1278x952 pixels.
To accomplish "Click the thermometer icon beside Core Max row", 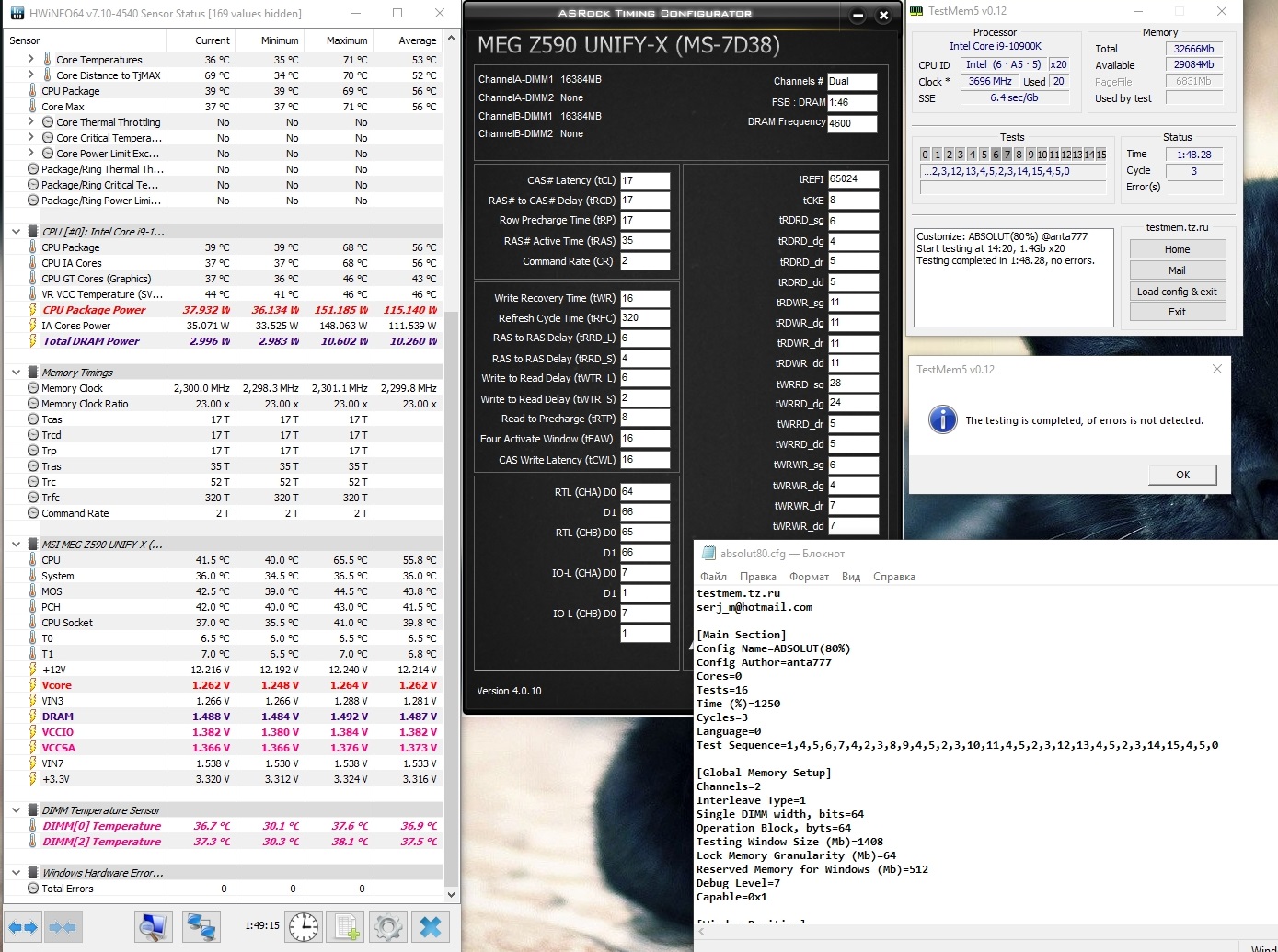I will tap(33, 107).
